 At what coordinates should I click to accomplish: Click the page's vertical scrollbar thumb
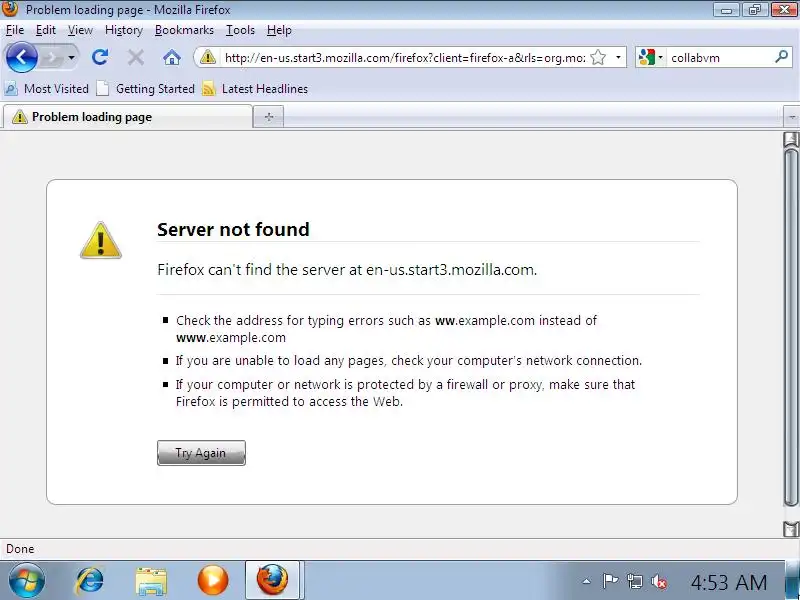(x=791, y=327)
